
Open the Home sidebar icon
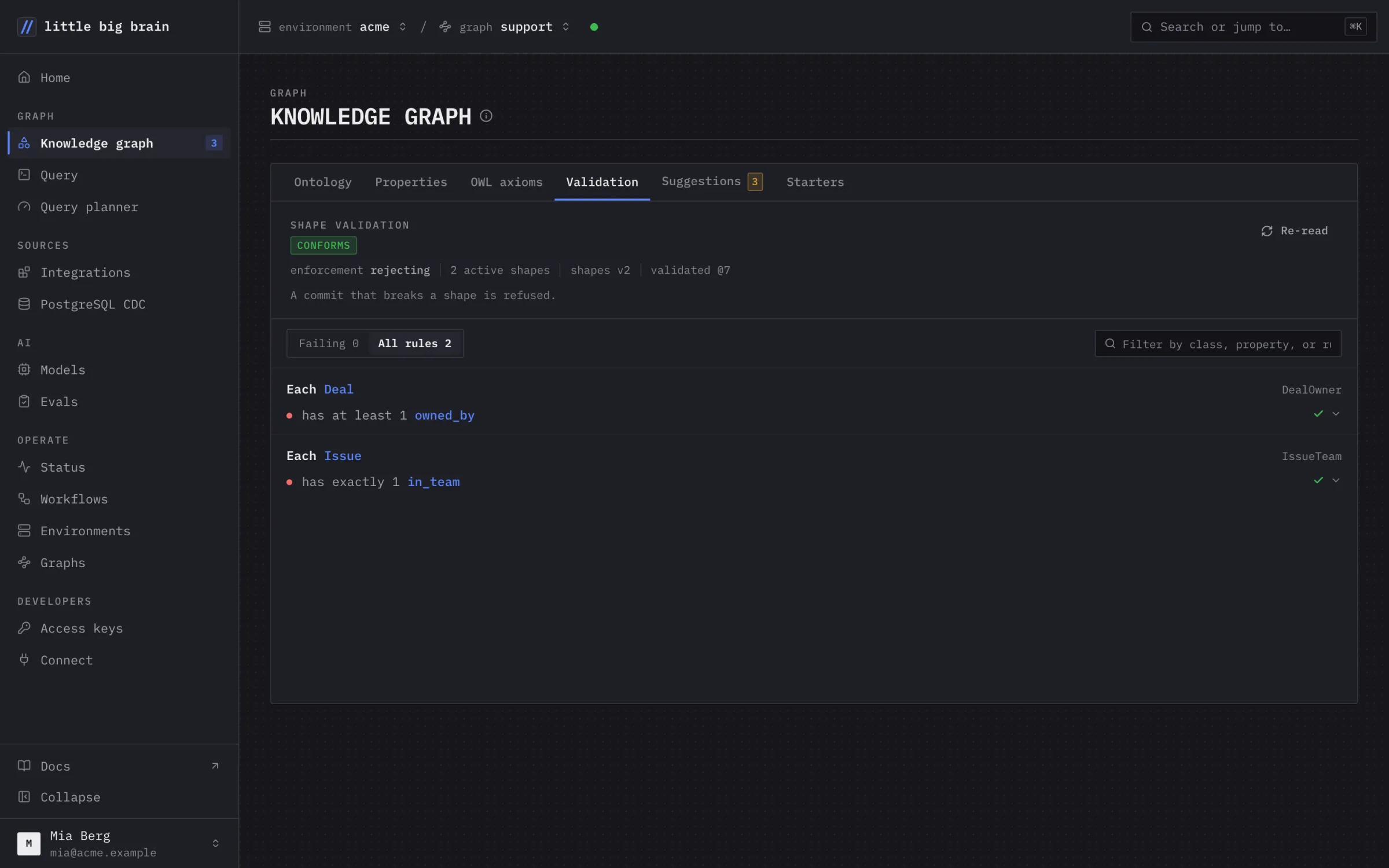click(24, 77)
